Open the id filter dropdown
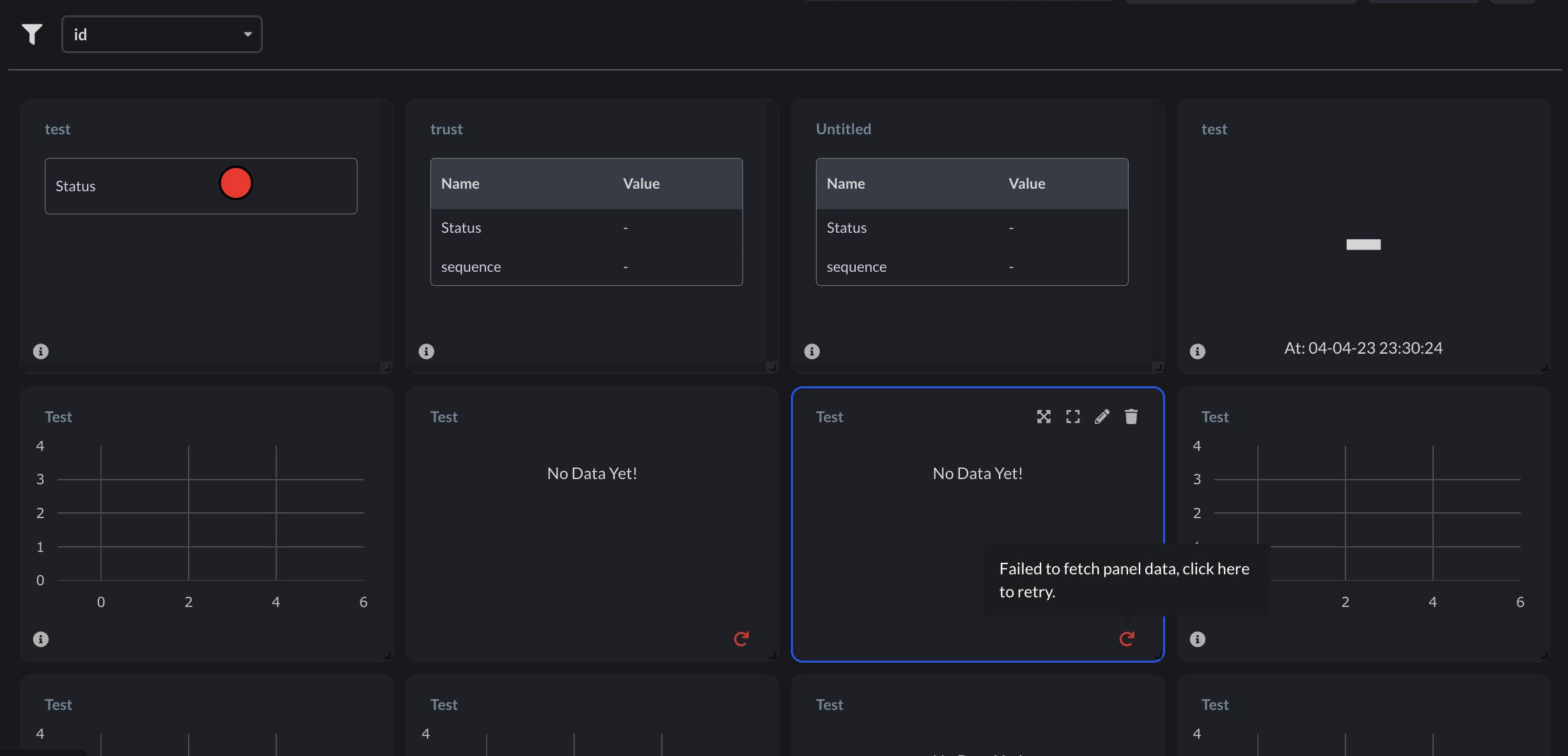The height and width of the screenshot is (756, 1568). (162, 35)
